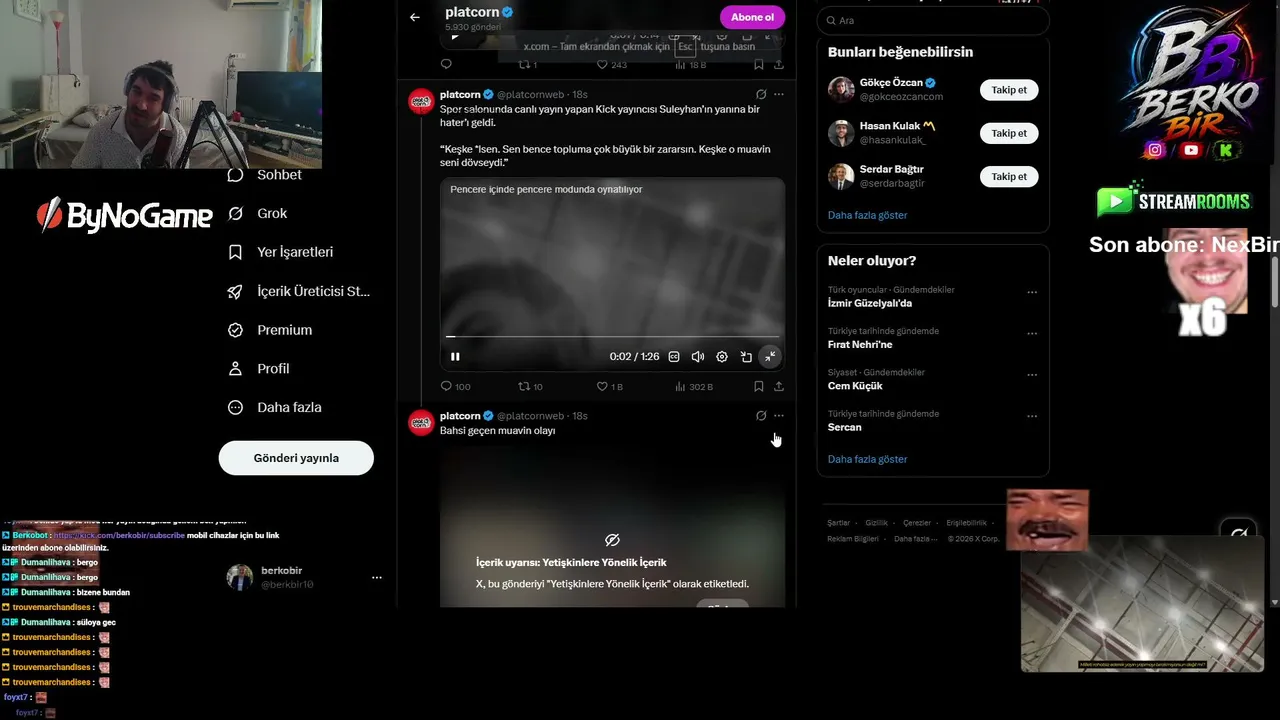Screen dimensions: 1280x720
Task: Open options for Sercan trend
Action: [x=1032, y=417]
